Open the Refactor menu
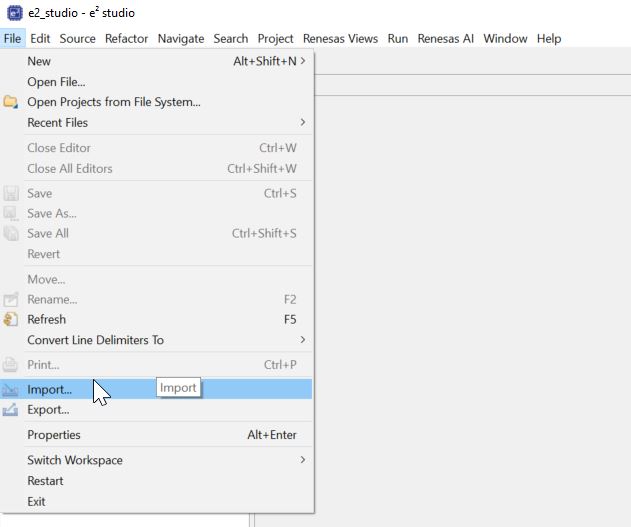 126,39
